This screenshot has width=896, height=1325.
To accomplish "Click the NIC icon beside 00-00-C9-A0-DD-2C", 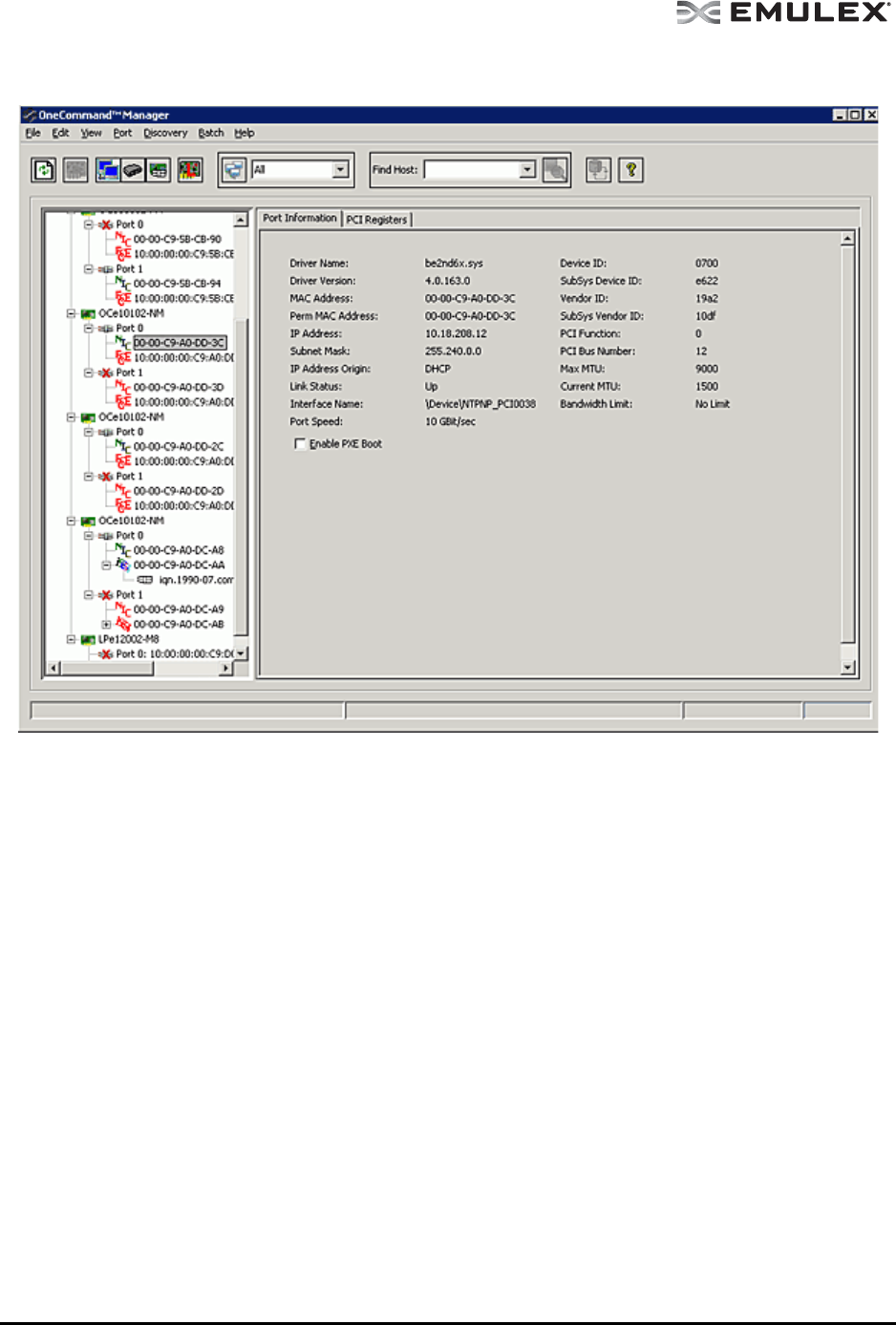I will pos(122,446).
